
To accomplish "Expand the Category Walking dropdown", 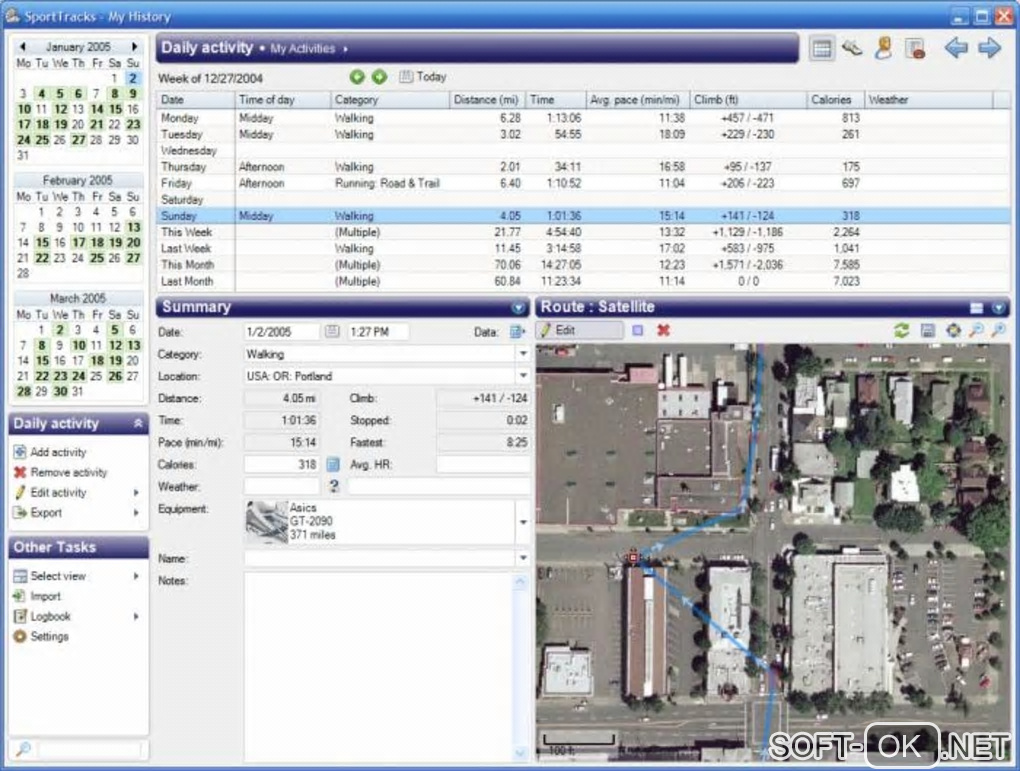I will coord(523,354).
